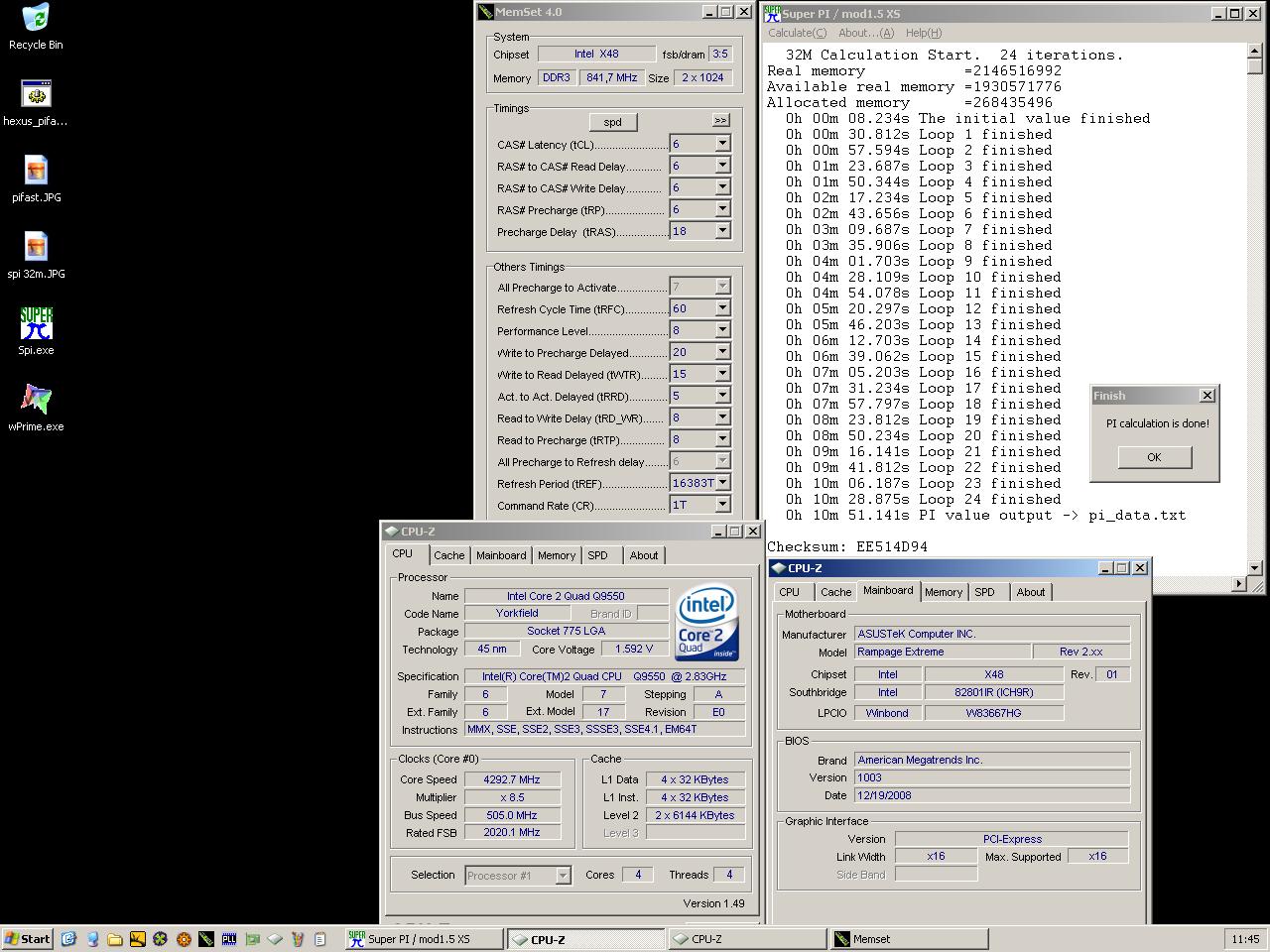
Task: Launch wPrime.exe from the desktop
Action: click(x=36, y=409)
